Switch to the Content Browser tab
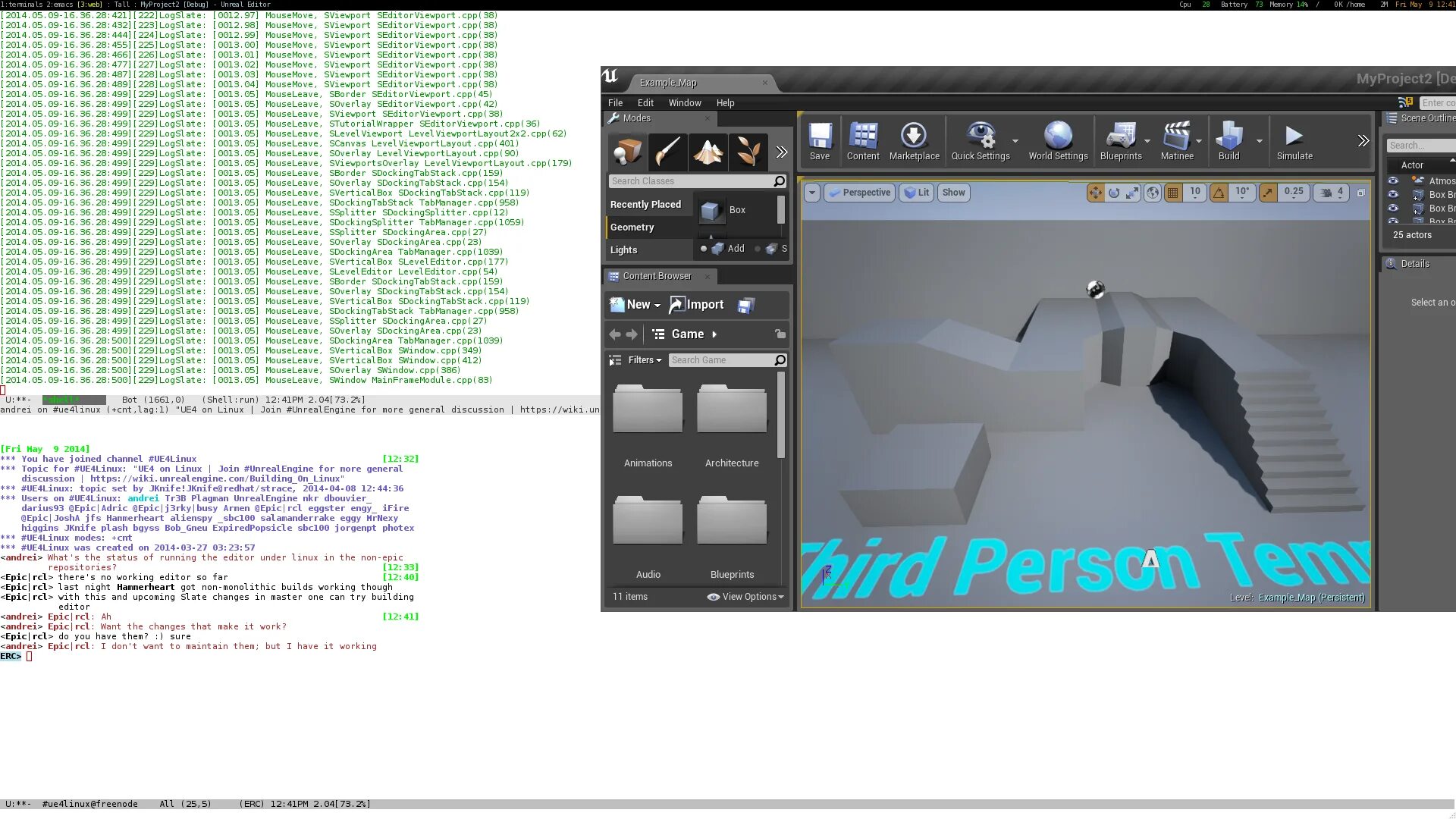Image resolution: width=1456 pixels, height=819 pixels. 657,276
